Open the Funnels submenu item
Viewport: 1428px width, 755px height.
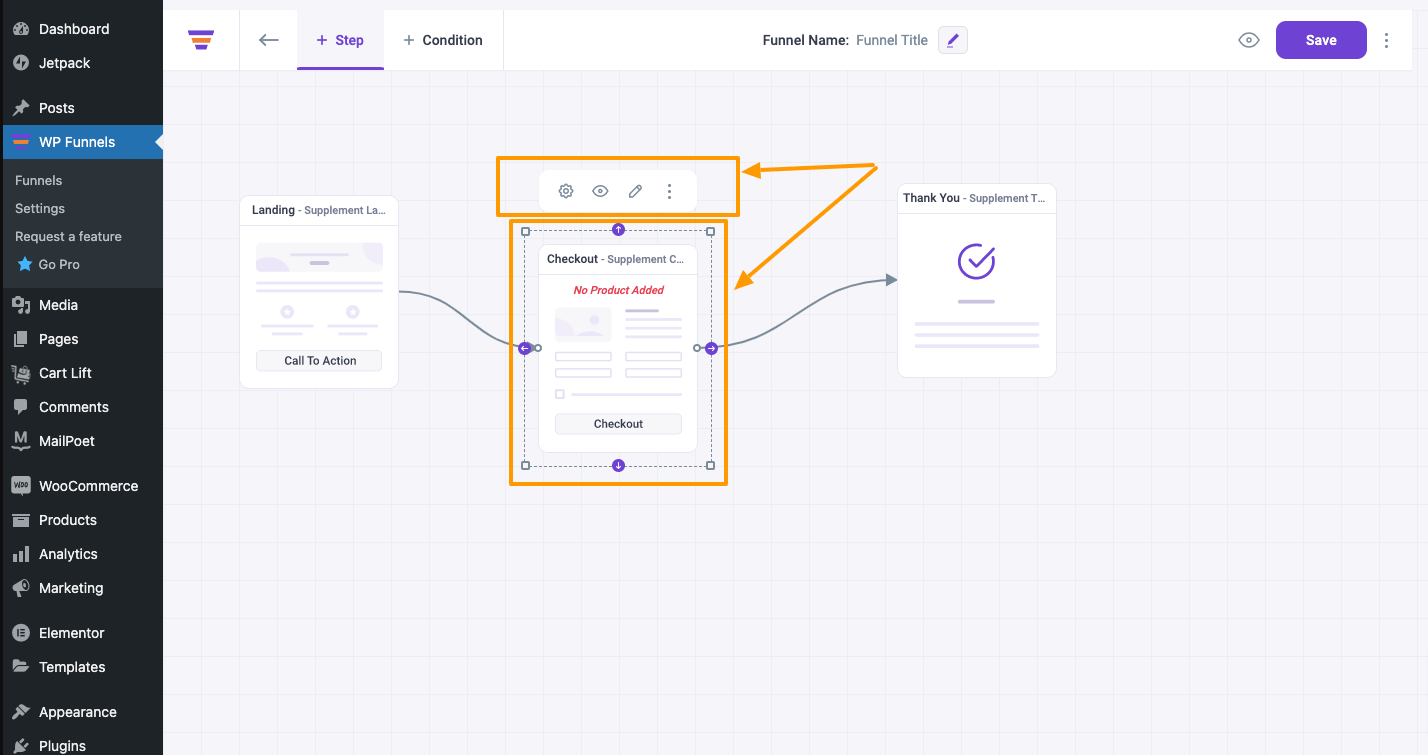(39, 180)
